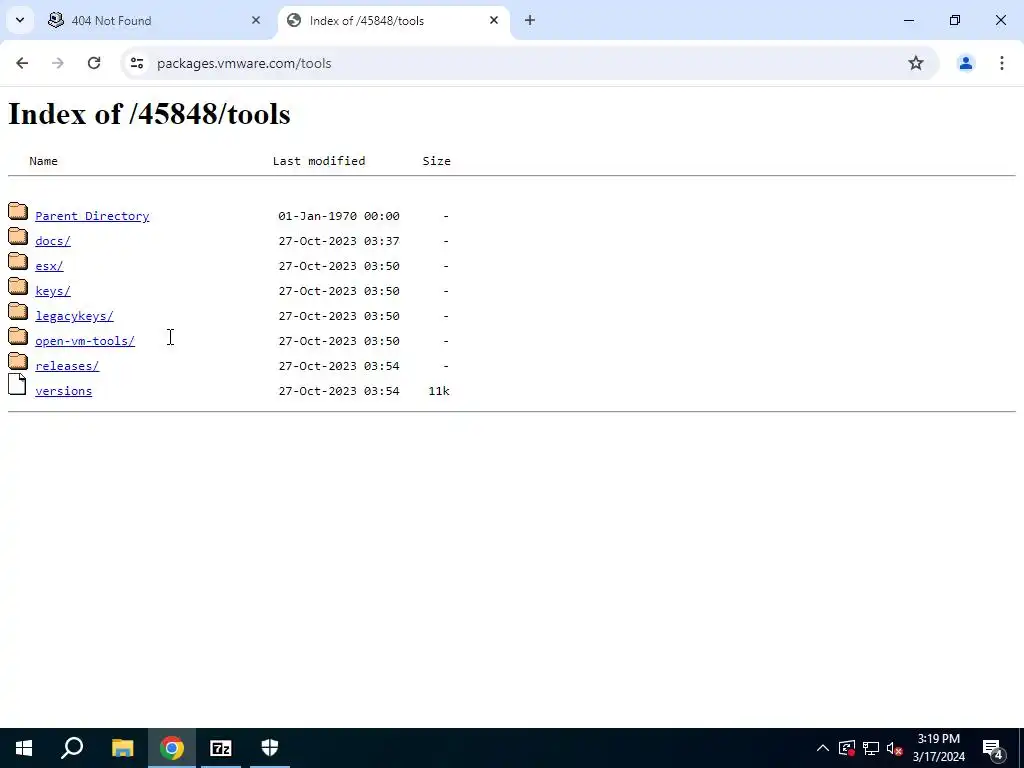Open Windows taskbar search
This screenshot has height=768, width=1024.
click(72, 748)
